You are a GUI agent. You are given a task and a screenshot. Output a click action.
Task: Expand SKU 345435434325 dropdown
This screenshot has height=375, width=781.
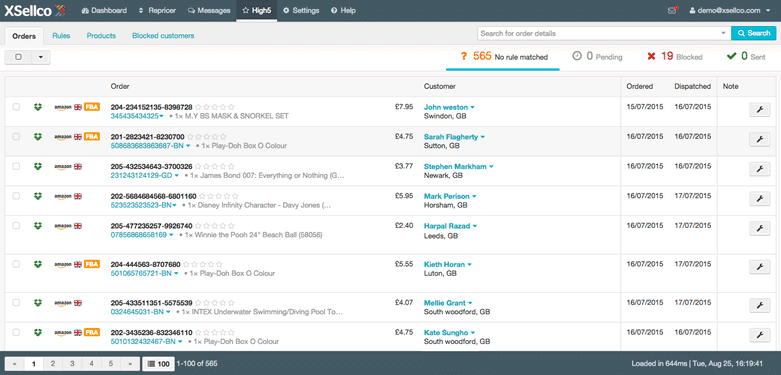(162, 117)
